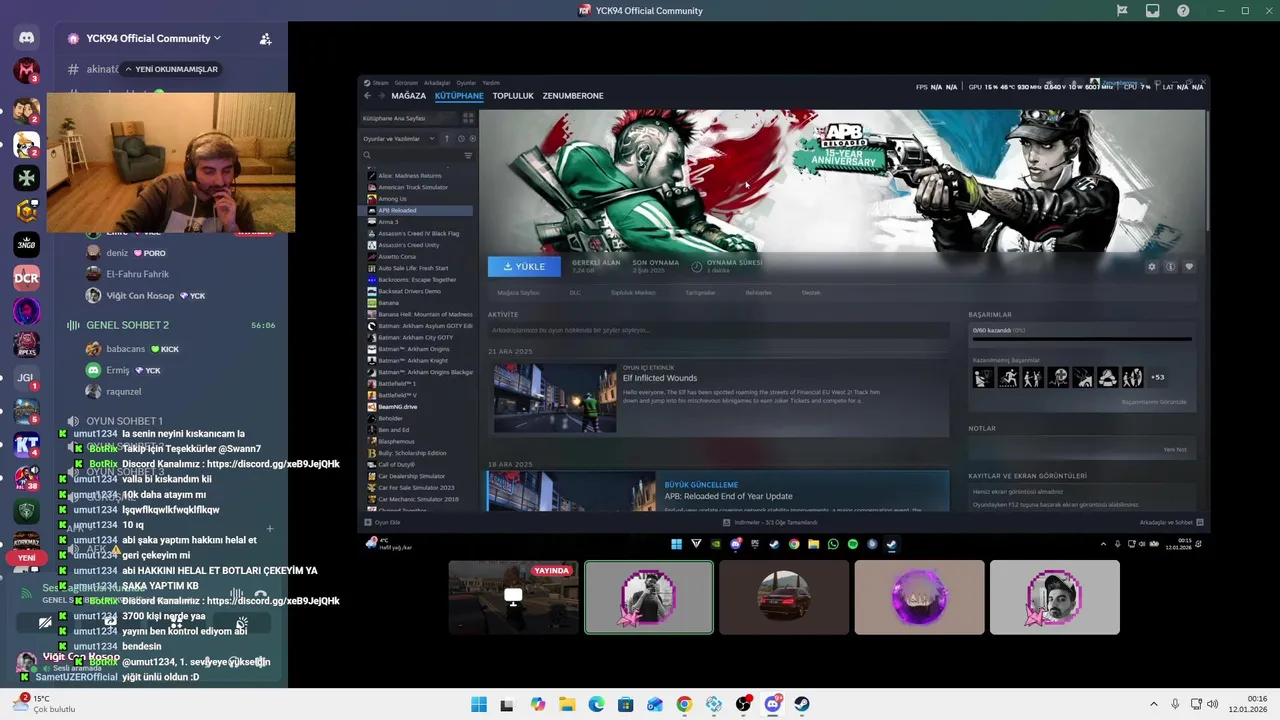Favorite APB Reloaded with heart icon
This screenshot has width=1280, height=720.
pos(1189,267)
